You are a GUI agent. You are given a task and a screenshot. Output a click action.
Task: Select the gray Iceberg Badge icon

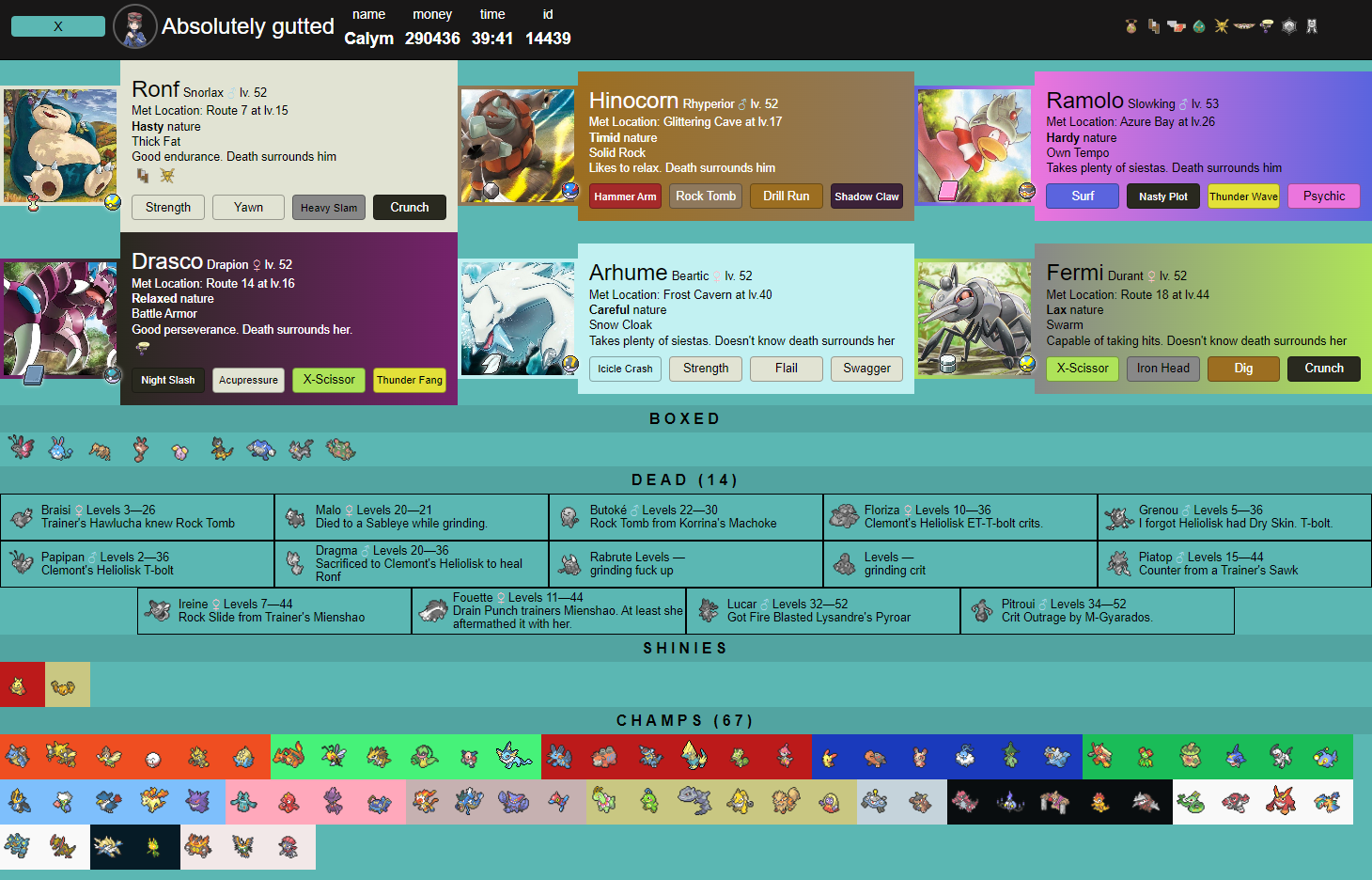click(1289, 26)
